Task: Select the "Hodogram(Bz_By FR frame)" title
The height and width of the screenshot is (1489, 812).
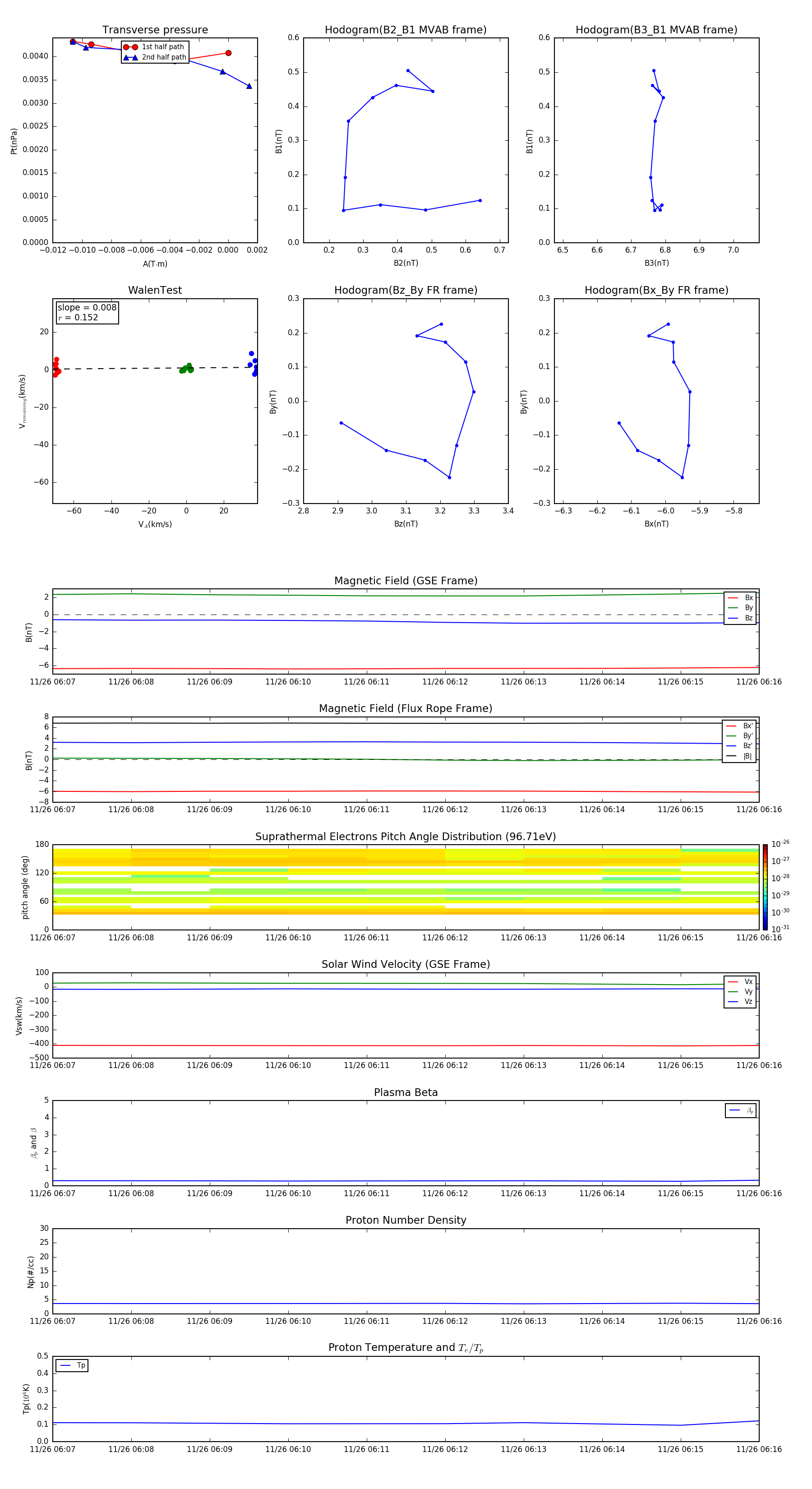Action: (x=406, y=290)
